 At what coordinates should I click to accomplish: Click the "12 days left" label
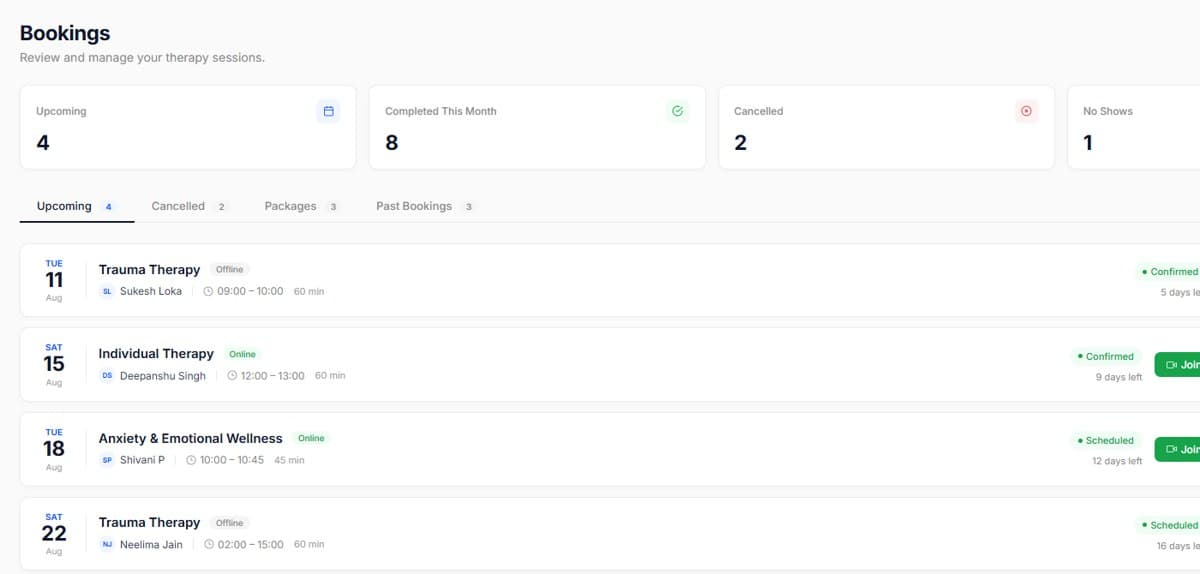1117,461
